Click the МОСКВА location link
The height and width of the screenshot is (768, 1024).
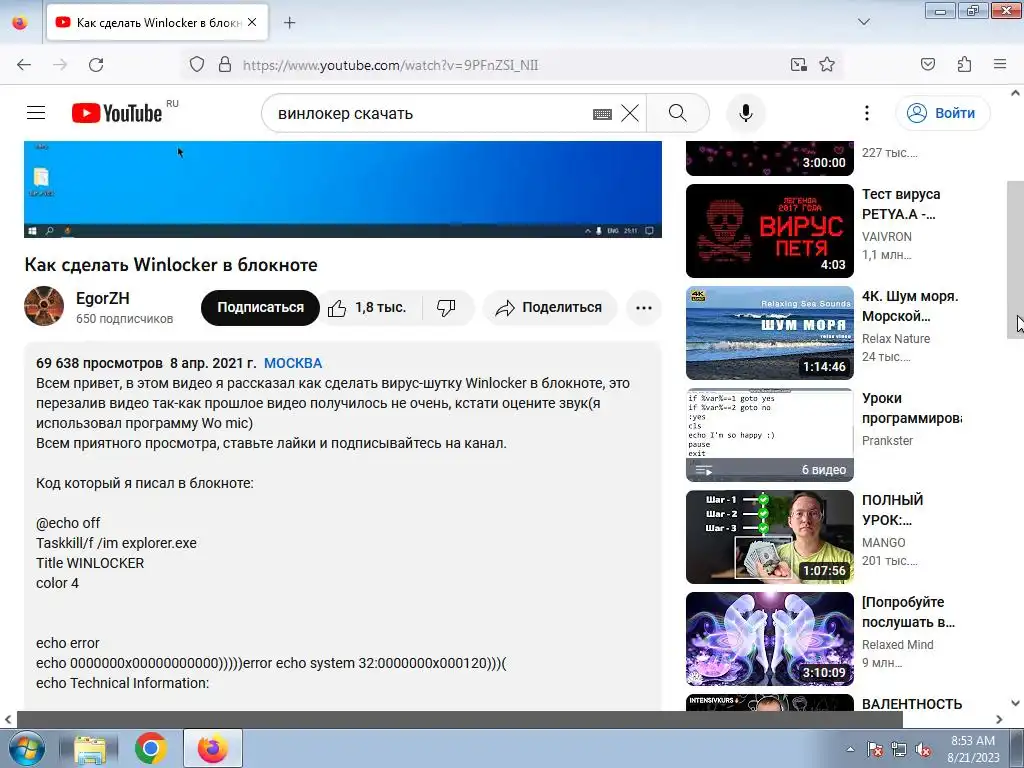tap(293, 363)
